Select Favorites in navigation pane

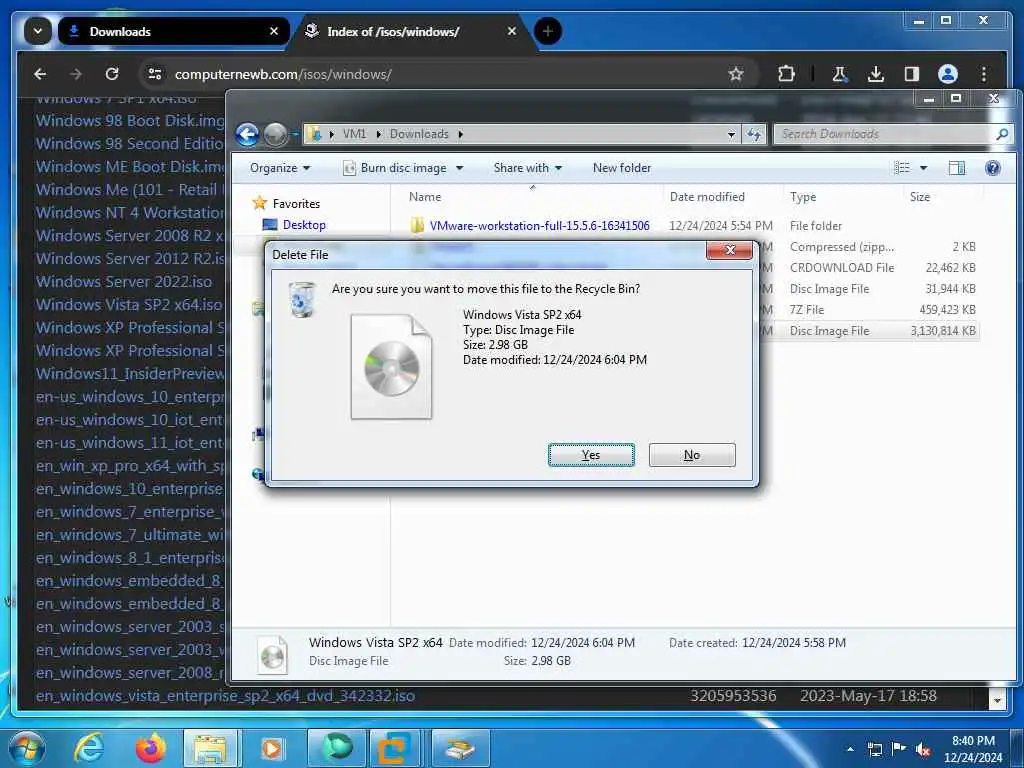coord(296,204)
